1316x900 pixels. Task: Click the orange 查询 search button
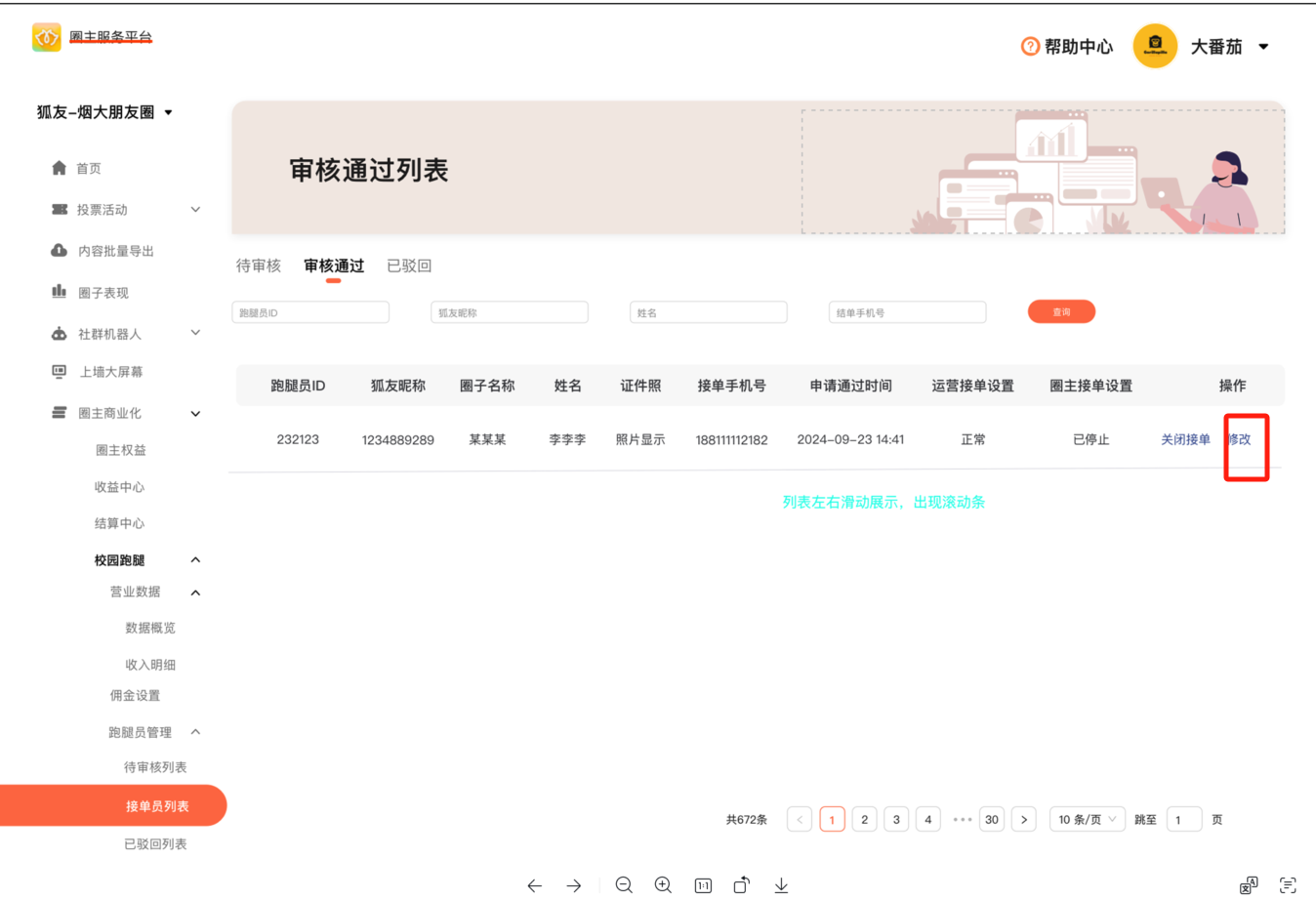[1061, 312]
